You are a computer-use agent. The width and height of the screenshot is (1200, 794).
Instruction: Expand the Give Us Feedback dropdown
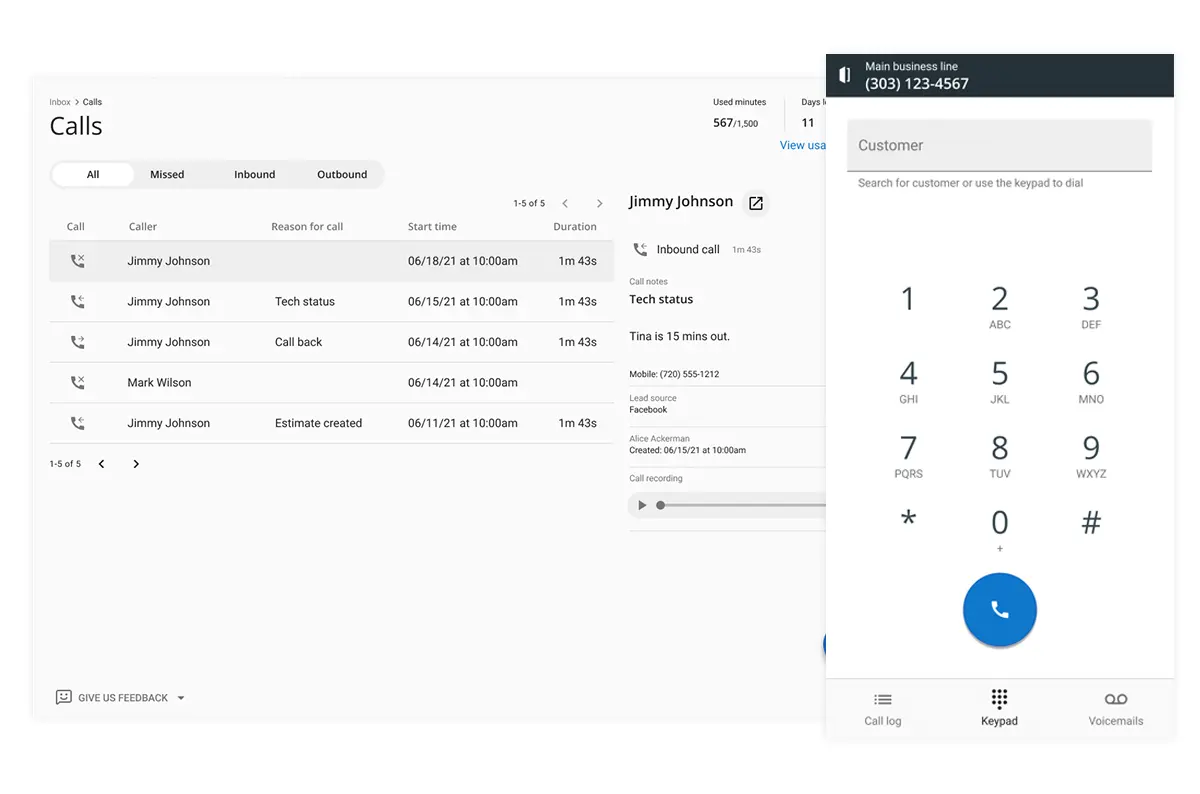pyautogui.click(x=180, y=697)
